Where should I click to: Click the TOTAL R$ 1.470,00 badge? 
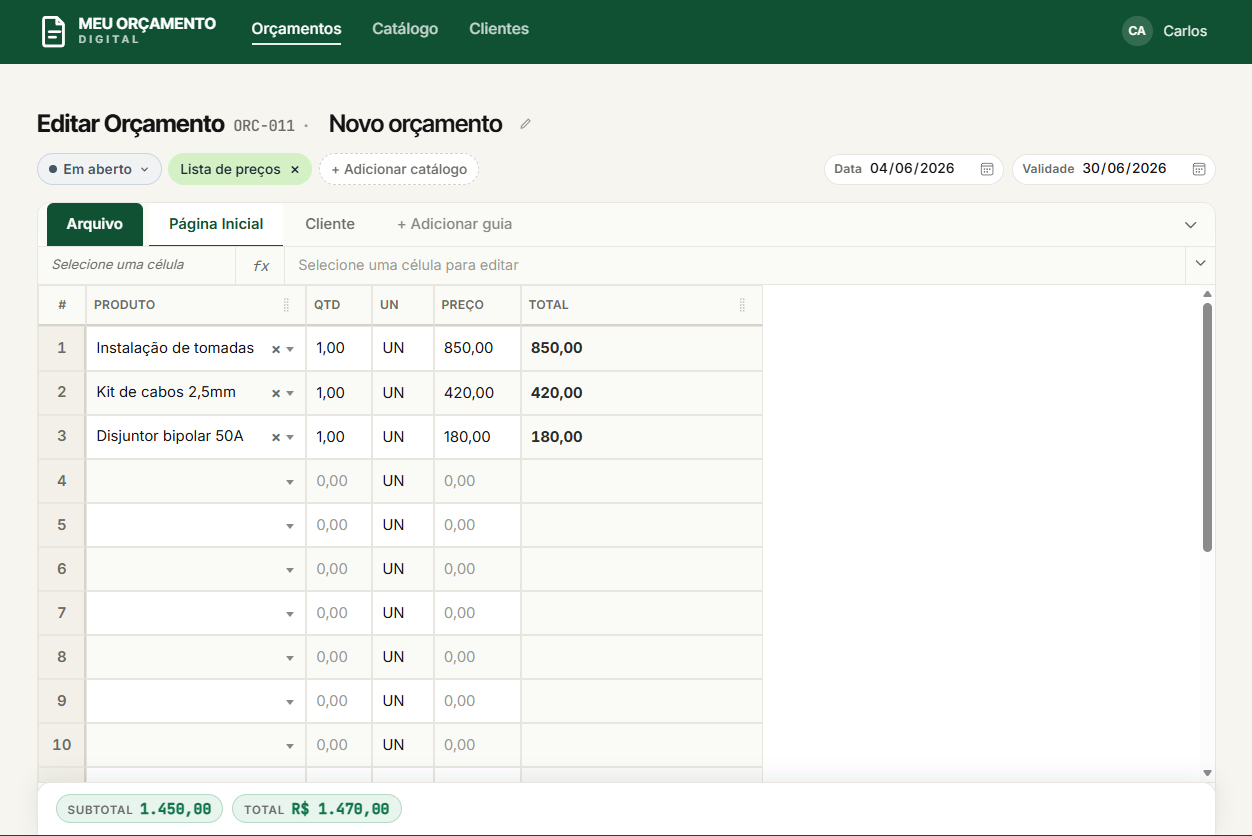[x=317, y=809]
